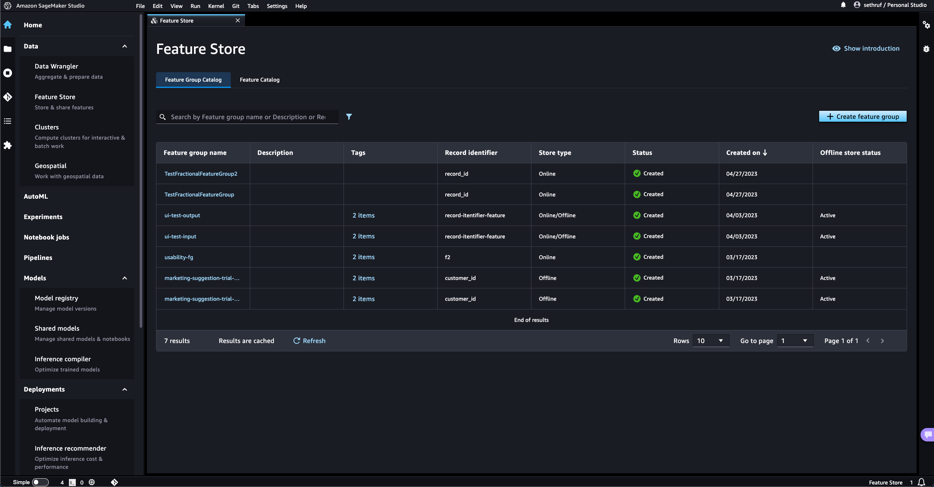The width and height of the screenshot is (934, 487).
Task: Open the Kernel menu
Action: click(x=216, y=6)
